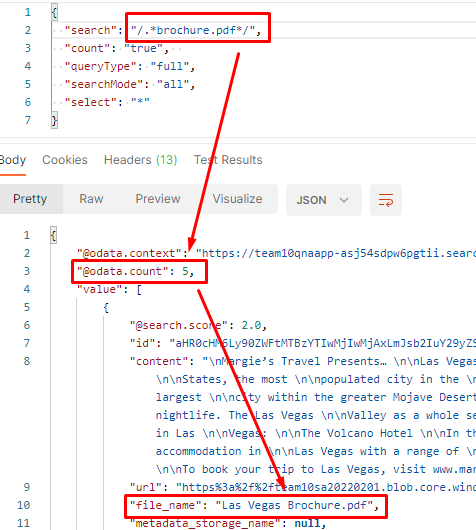Image resolution: width=476 pixels, height=530 pixels.
Task: Click the null value of metadata_storage_name
Action: tap(307, 523)
